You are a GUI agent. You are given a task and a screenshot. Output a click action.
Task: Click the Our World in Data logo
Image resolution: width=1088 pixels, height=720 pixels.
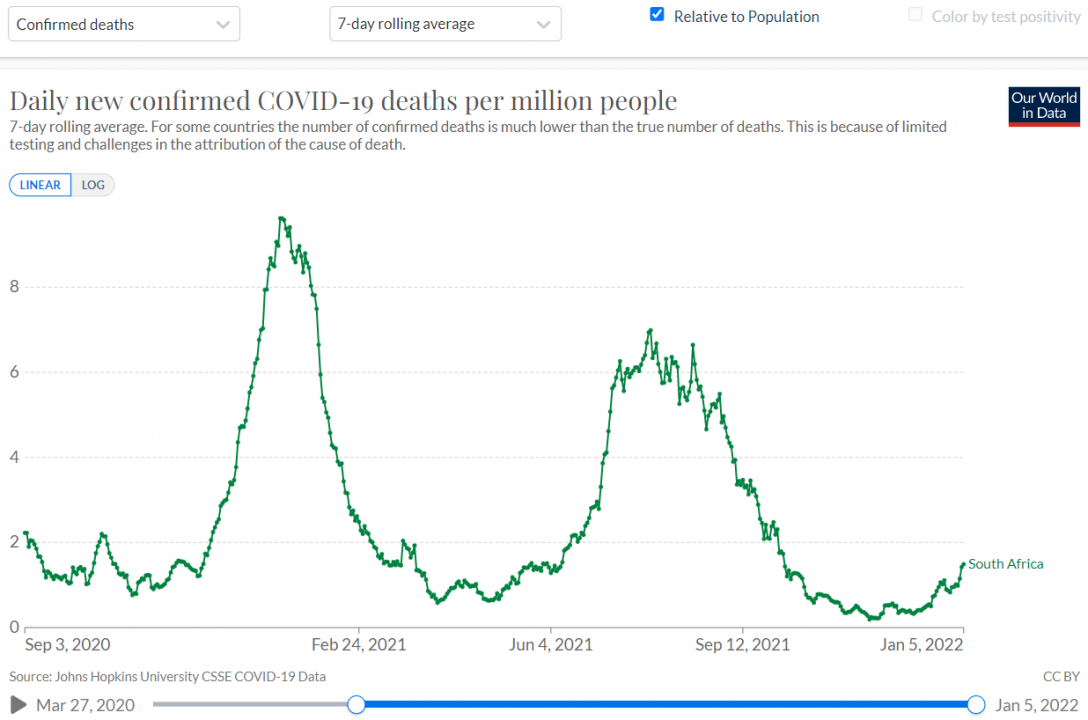tap(1044, 106)
